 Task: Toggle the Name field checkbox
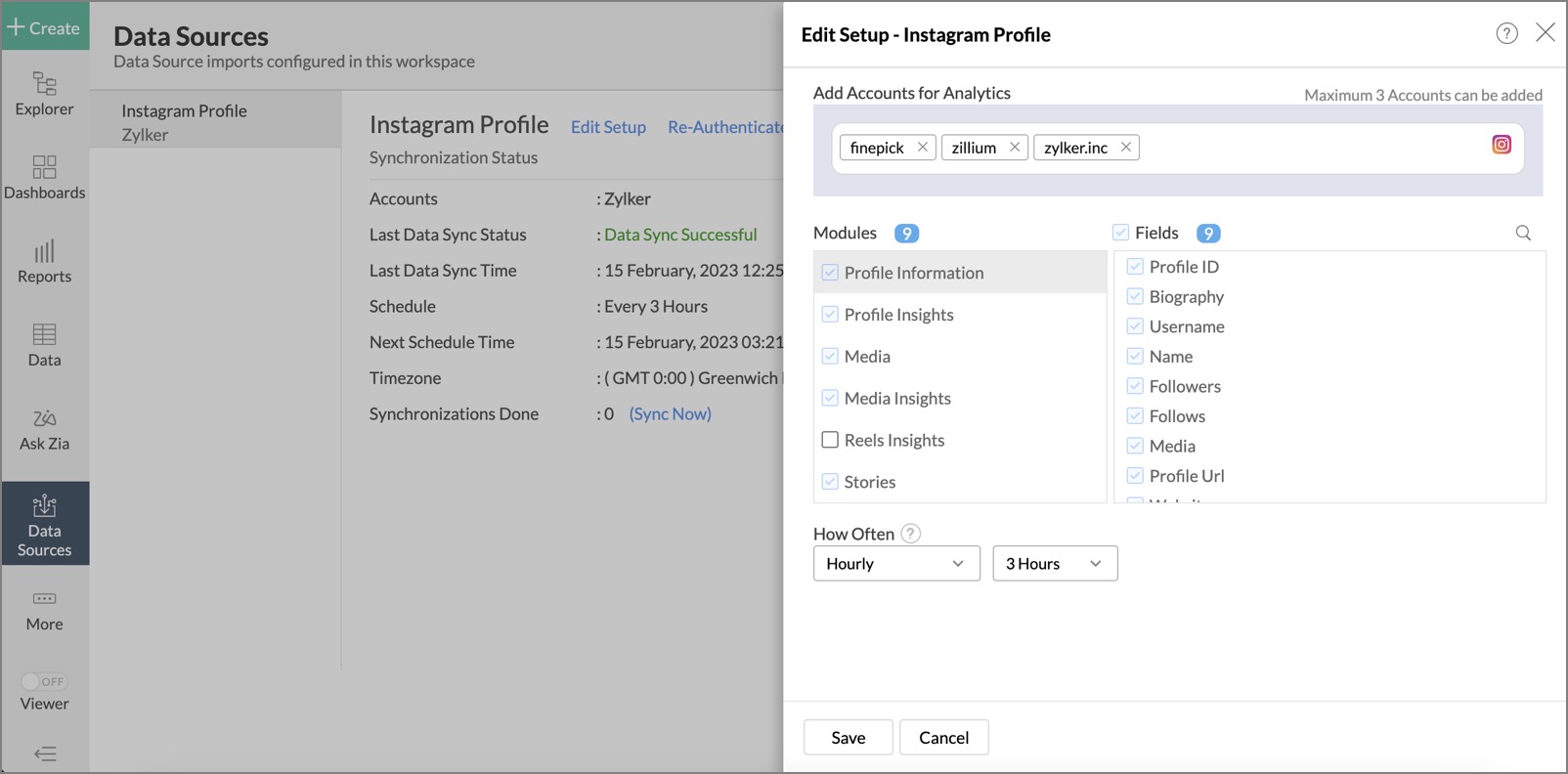(1135, 356)
